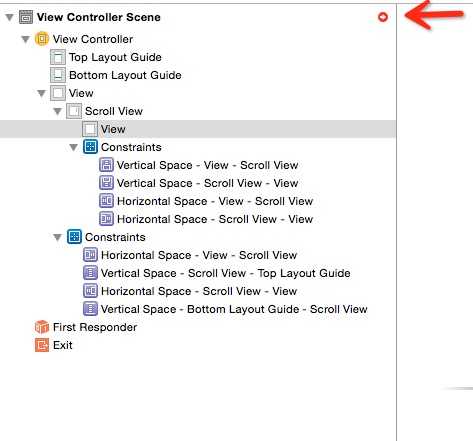Select the highlighted View inside Scroll View
The height and width of the screenshot is (441, 473).
pyautogui.click(x=198, y=129)
